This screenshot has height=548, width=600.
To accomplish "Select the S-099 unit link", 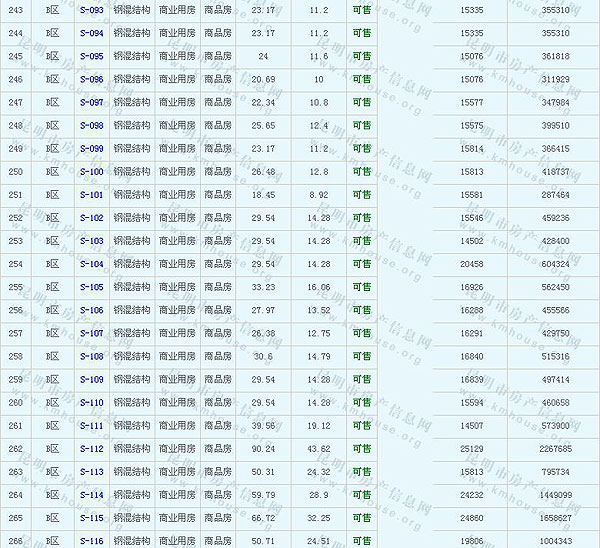I will pyautogui.click(x=91, y=149).
